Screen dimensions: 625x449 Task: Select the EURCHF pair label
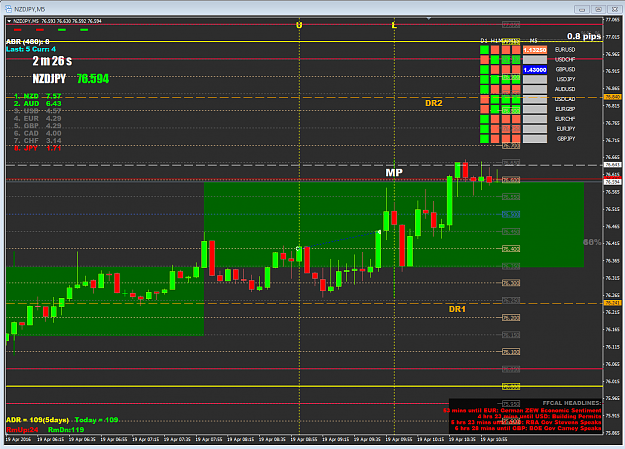pyautogui.click(x=565, y=119)
